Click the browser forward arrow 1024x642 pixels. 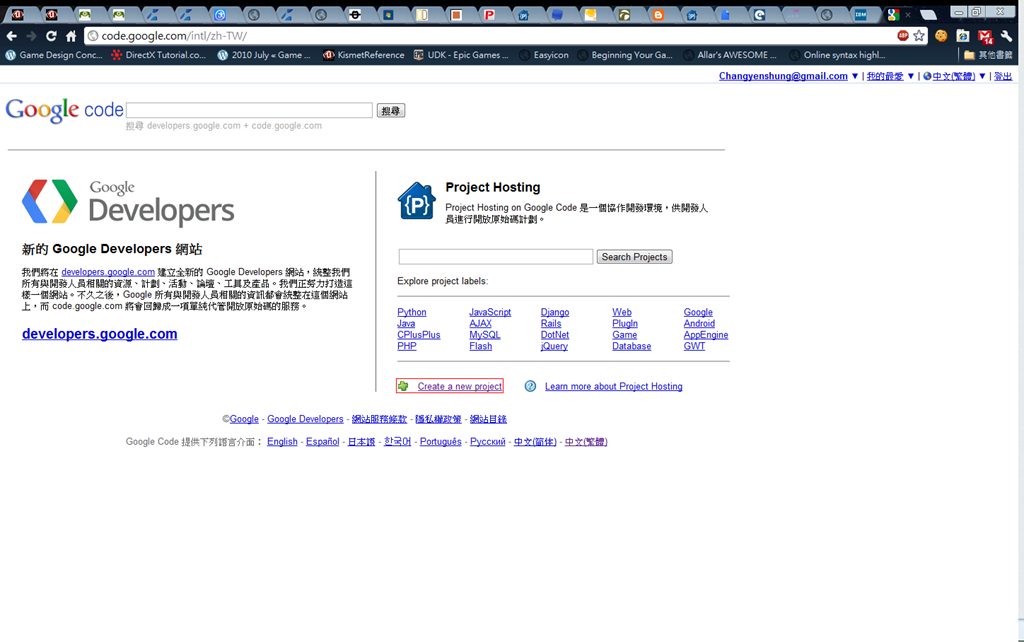click(x=31, y=36)
